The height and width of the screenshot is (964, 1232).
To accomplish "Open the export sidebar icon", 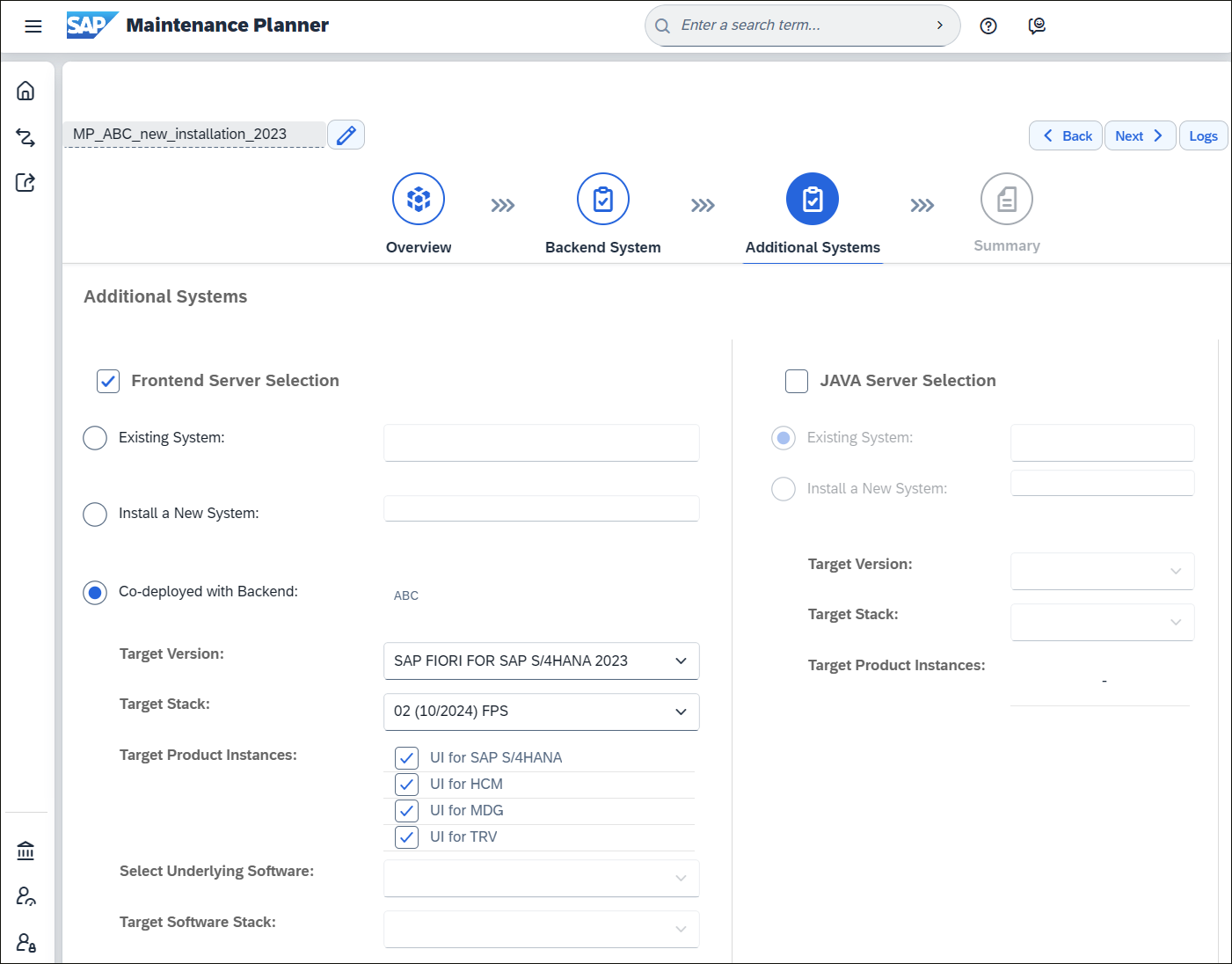I will pos(26,182).
